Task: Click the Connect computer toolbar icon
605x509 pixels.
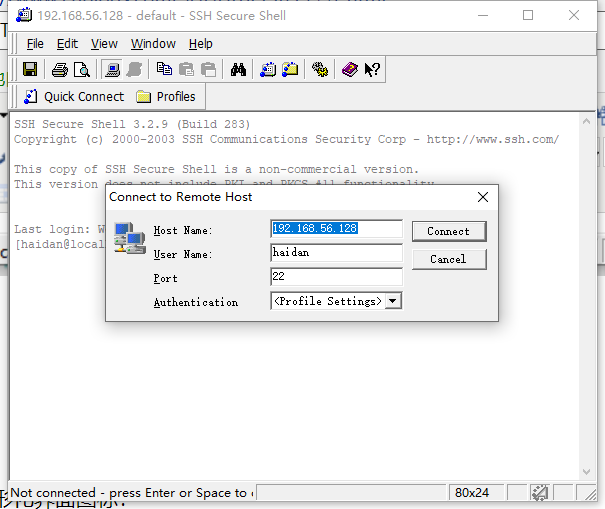Action: (x=112, y=70)
